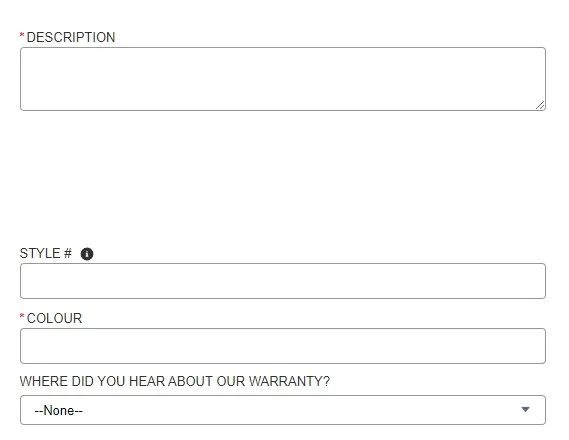Click the COLOUR field label

coord(54,318)
